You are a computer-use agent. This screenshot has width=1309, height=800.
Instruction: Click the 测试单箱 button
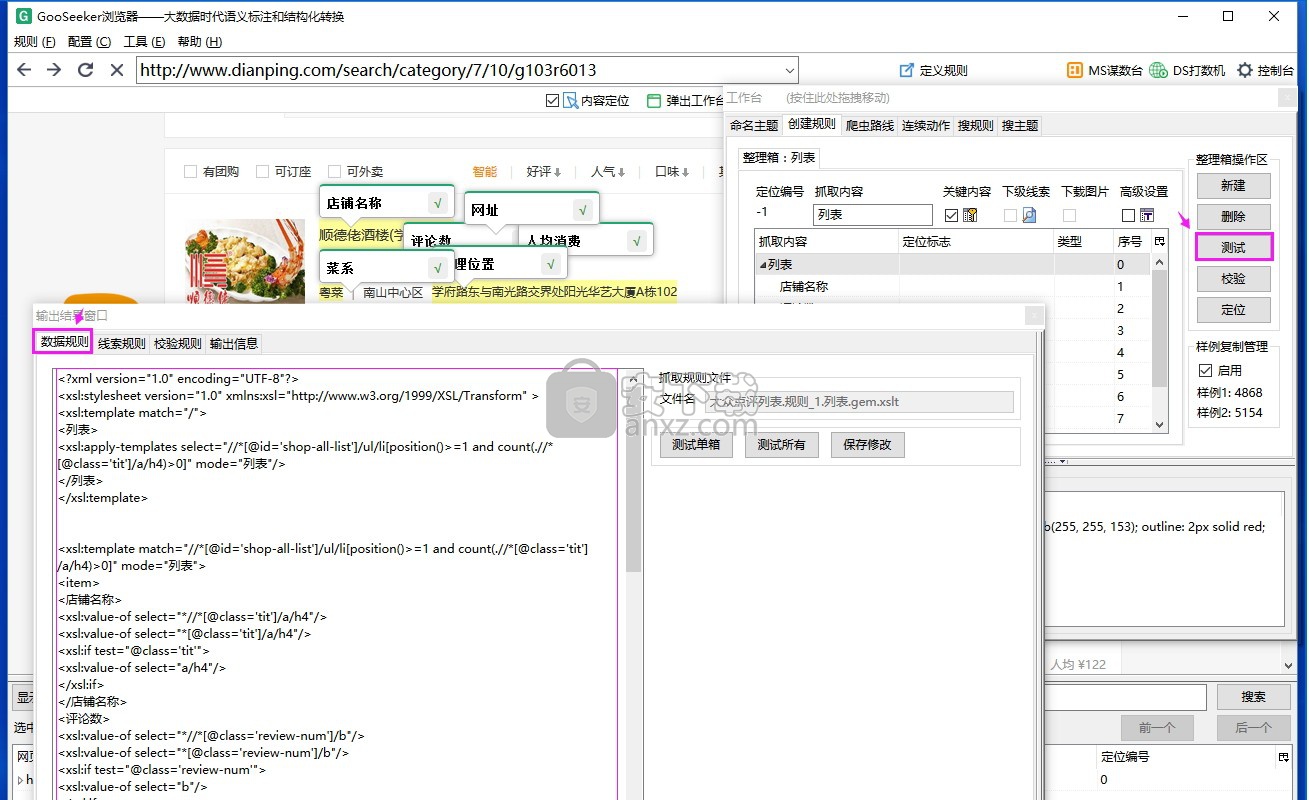696,445
